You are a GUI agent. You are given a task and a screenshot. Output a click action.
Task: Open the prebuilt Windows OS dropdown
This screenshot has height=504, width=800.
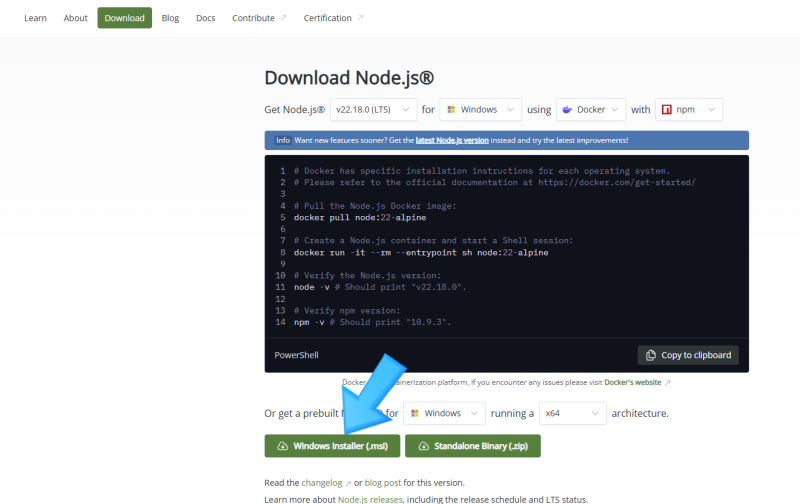[444, 413]
